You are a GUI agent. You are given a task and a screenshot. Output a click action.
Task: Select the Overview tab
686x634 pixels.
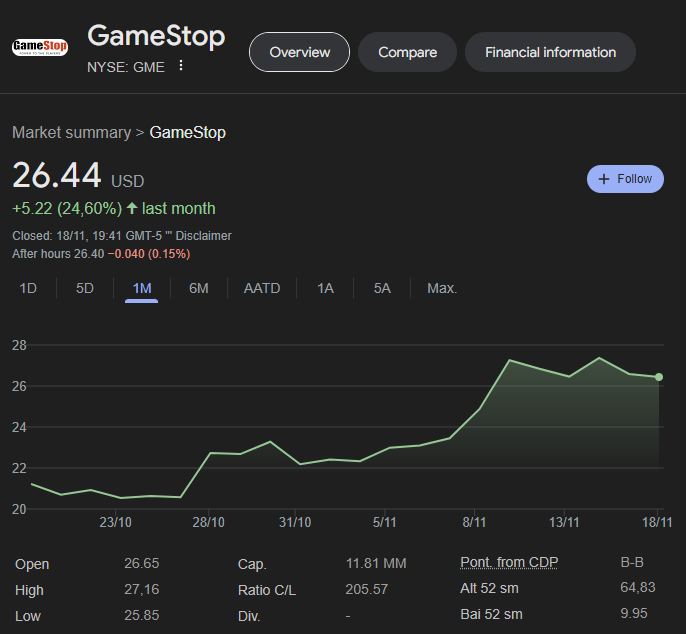click(x=300, y=52)
